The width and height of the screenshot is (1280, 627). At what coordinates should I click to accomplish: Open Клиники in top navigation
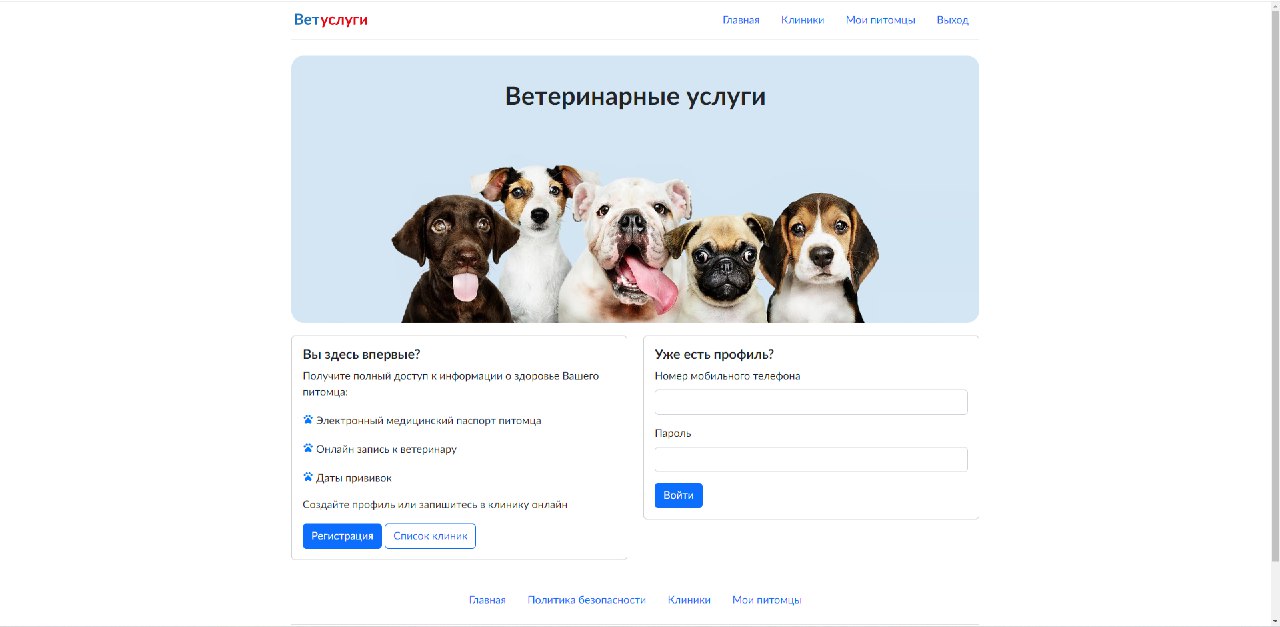point(803,20)
